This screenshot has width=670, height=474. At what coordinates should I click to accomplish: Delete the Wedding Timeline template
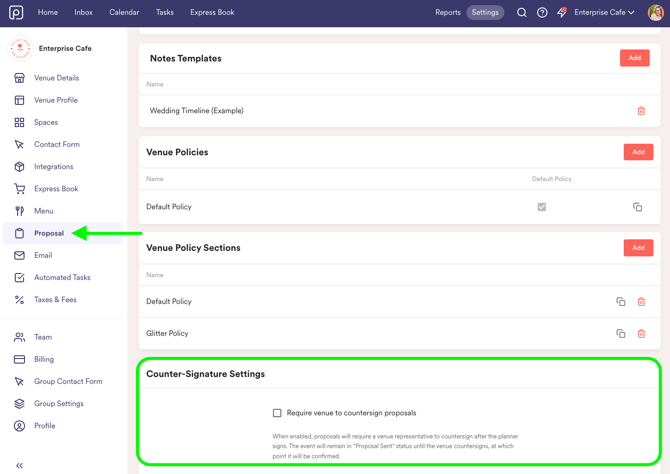click(x=641, y=111)
